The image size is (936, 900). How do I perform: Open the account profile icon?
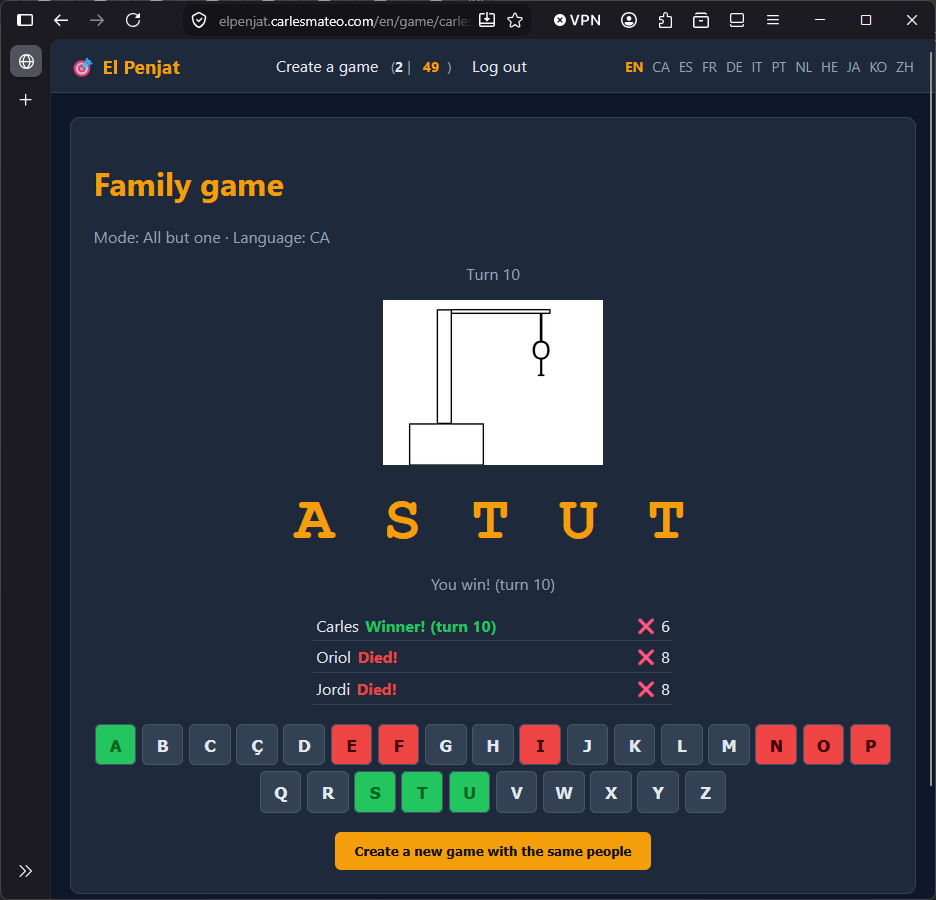(x=629, y=20)
